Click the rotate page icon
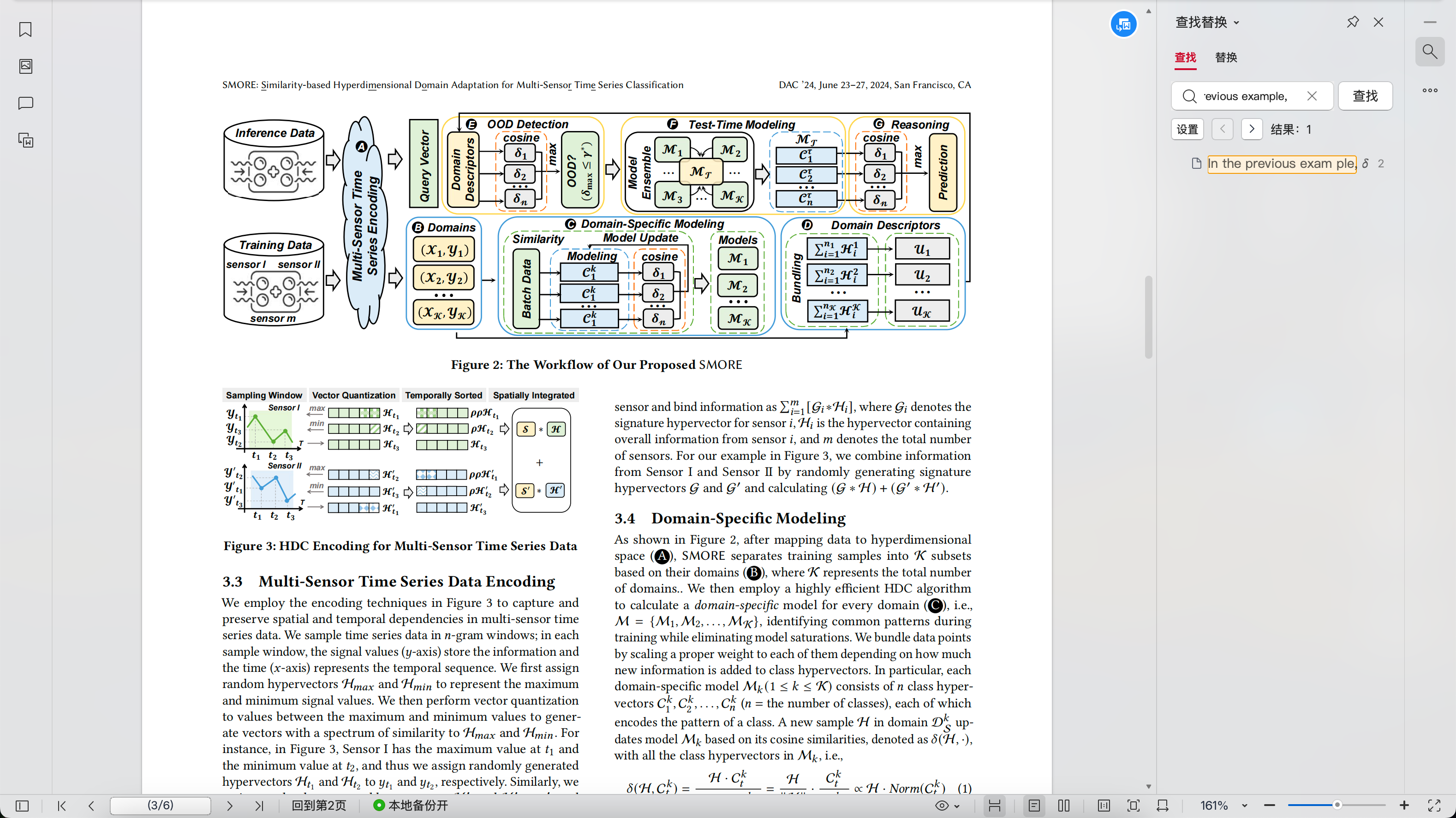Viewport: 1456px width, 818px height. 1163,806
